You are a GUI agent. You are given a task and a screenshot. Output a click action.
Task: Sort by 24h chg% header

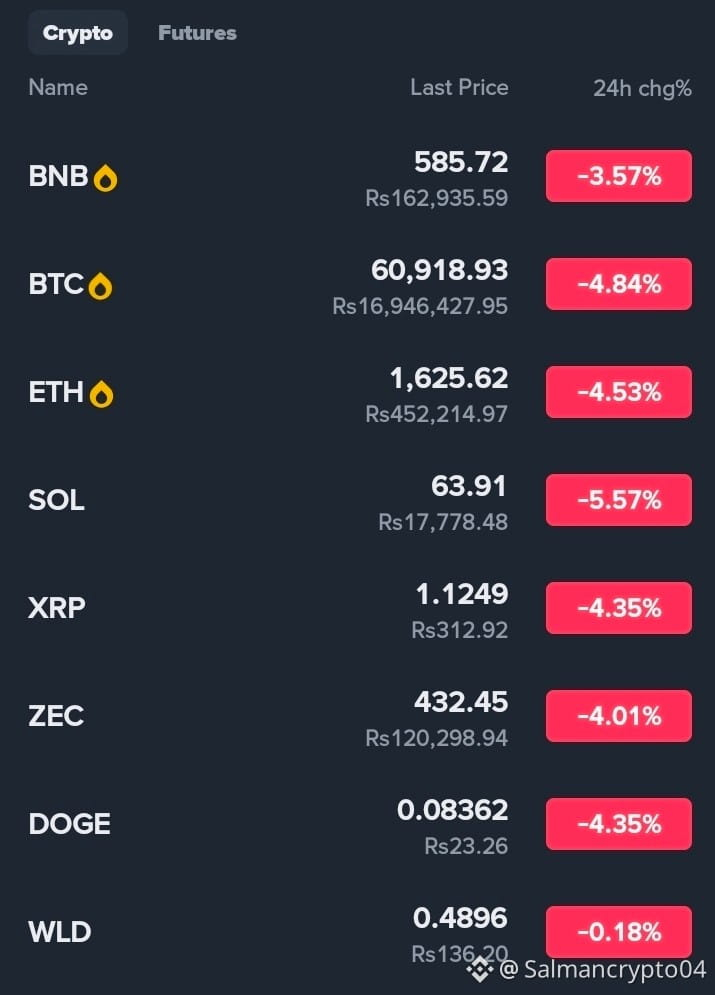[642, 88]
